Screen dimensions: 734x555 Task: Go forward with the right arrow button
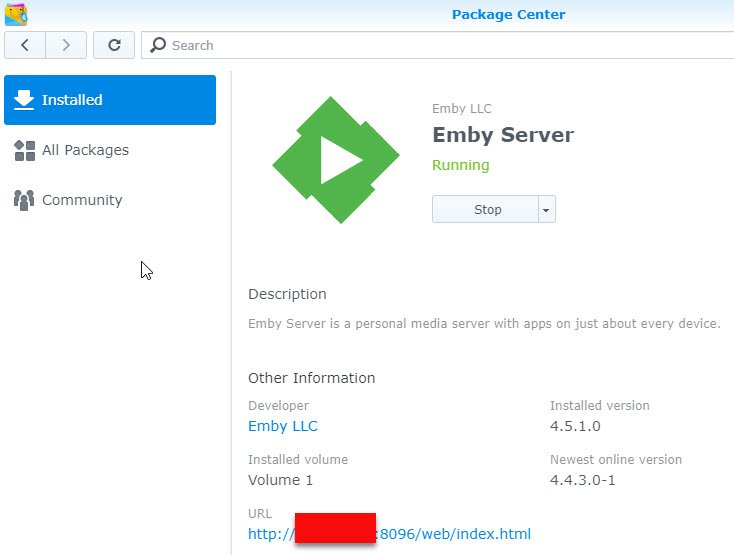(x=66, y=45)
